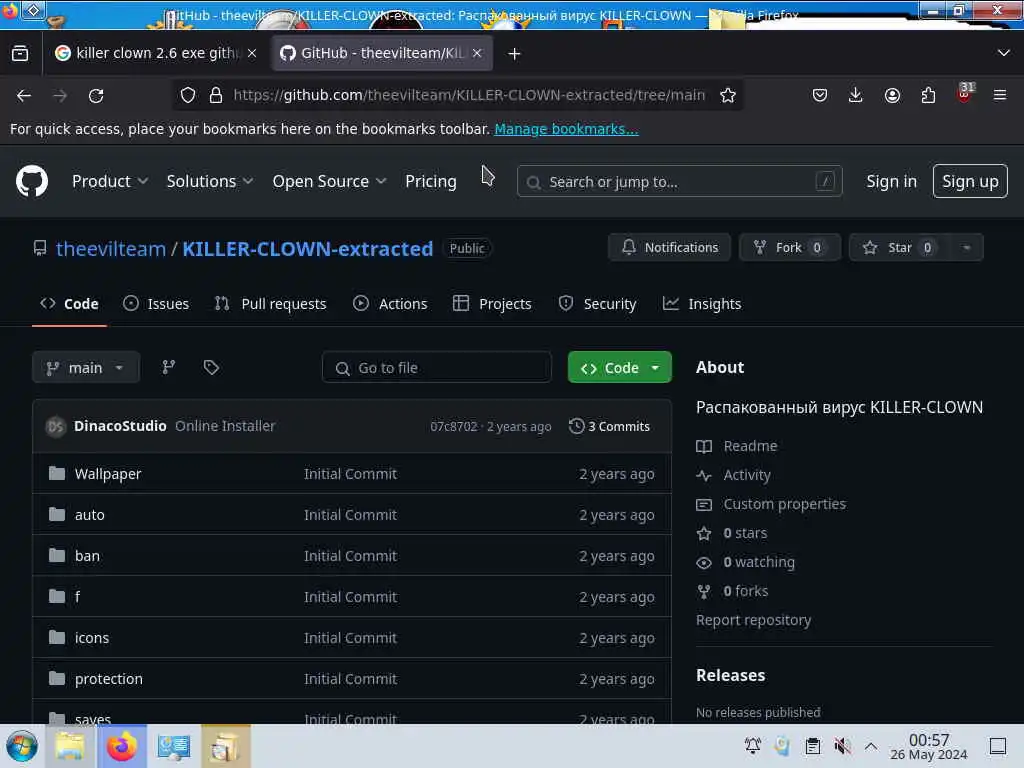Image resolution: width=1024 pixels, height=768 pixels.
Task: Open the Firefox tracking protection shield
Action: (x=188, y=95)
